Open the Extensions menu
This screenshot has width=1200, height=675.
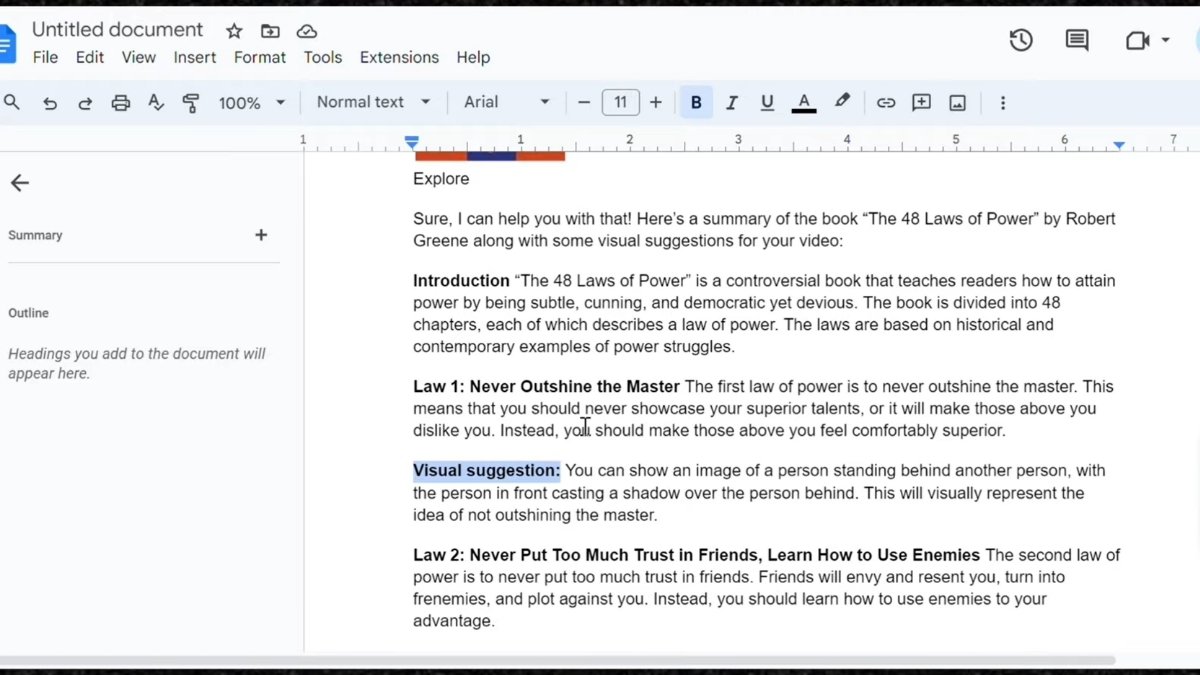[x=399, y=57]
